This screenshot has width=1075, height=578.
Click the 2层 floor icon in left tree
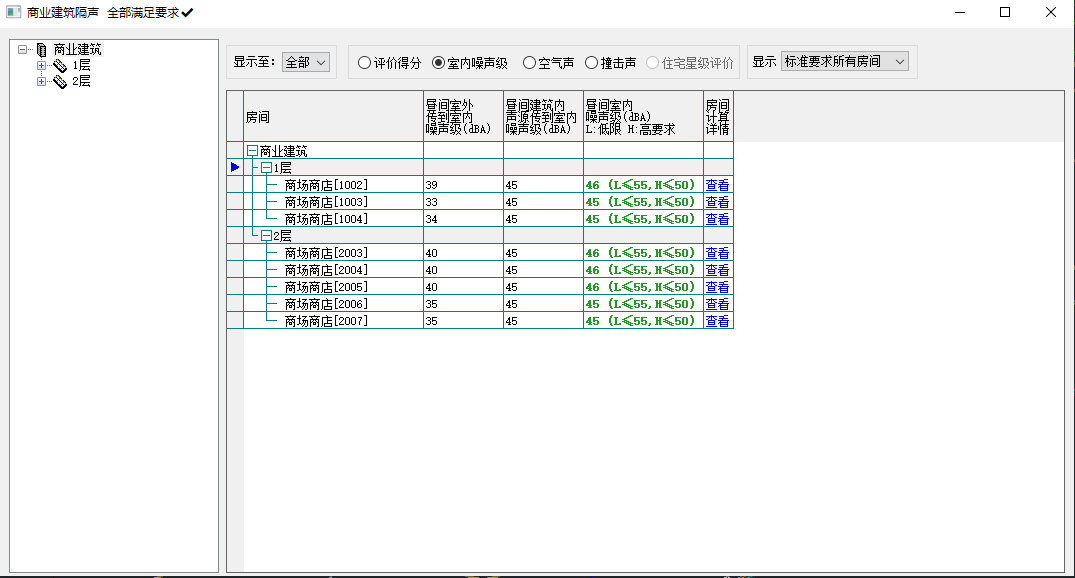(x=60, y=82)
